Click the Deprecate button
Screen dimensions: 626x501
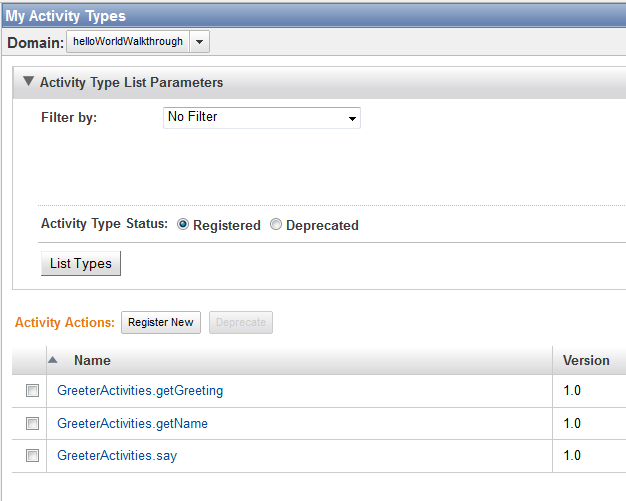240,322
